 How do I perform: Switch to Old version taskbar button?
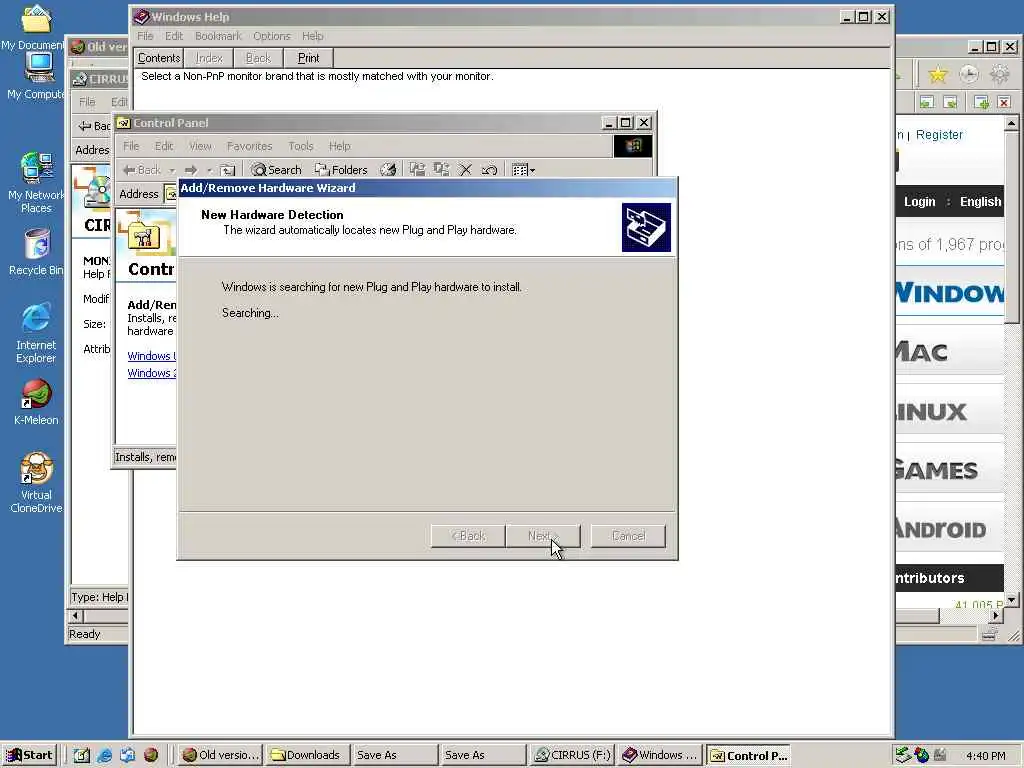click(221, 755)
